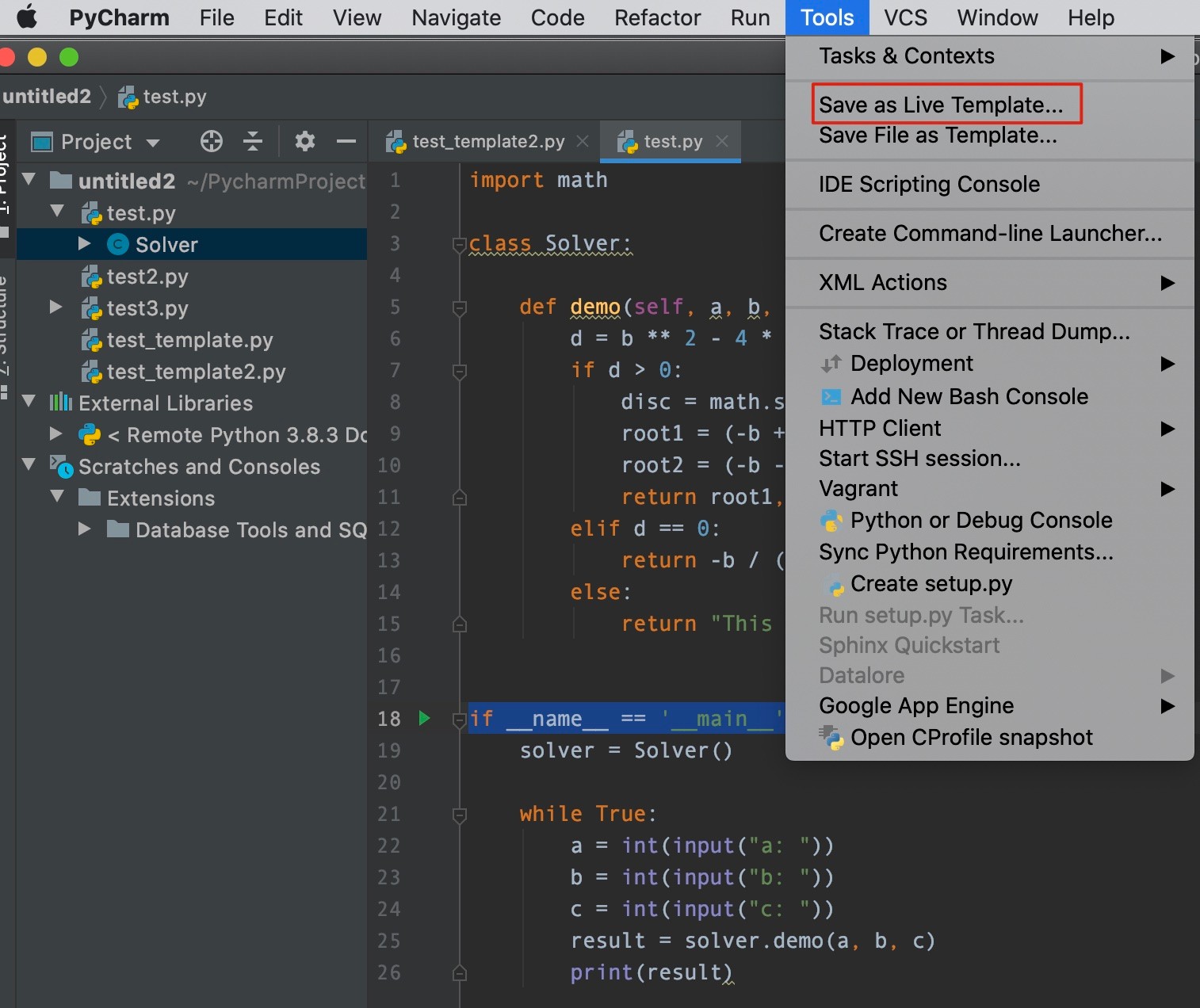Open the Run menu
Image resolution: width=1200 pixels, height=1008 pixels.
750,17
